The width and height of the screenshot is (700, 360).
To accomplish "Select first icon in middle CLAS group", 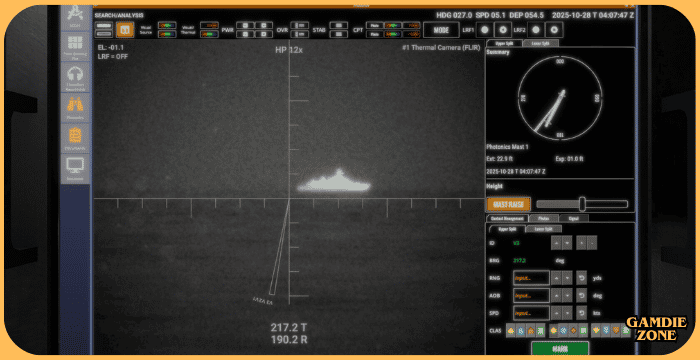I will point(554,331).
